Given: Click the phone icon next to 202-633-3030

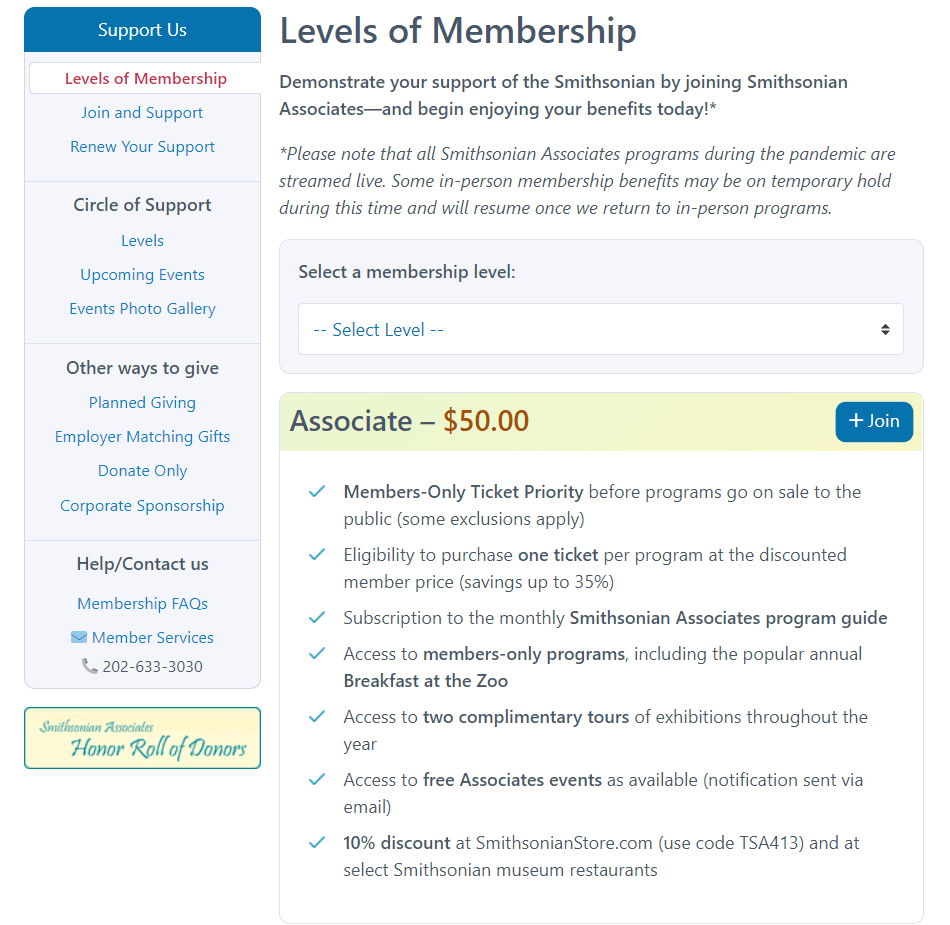Looking at the screenshot, I should pyautogui.click(x=90, y=667).
